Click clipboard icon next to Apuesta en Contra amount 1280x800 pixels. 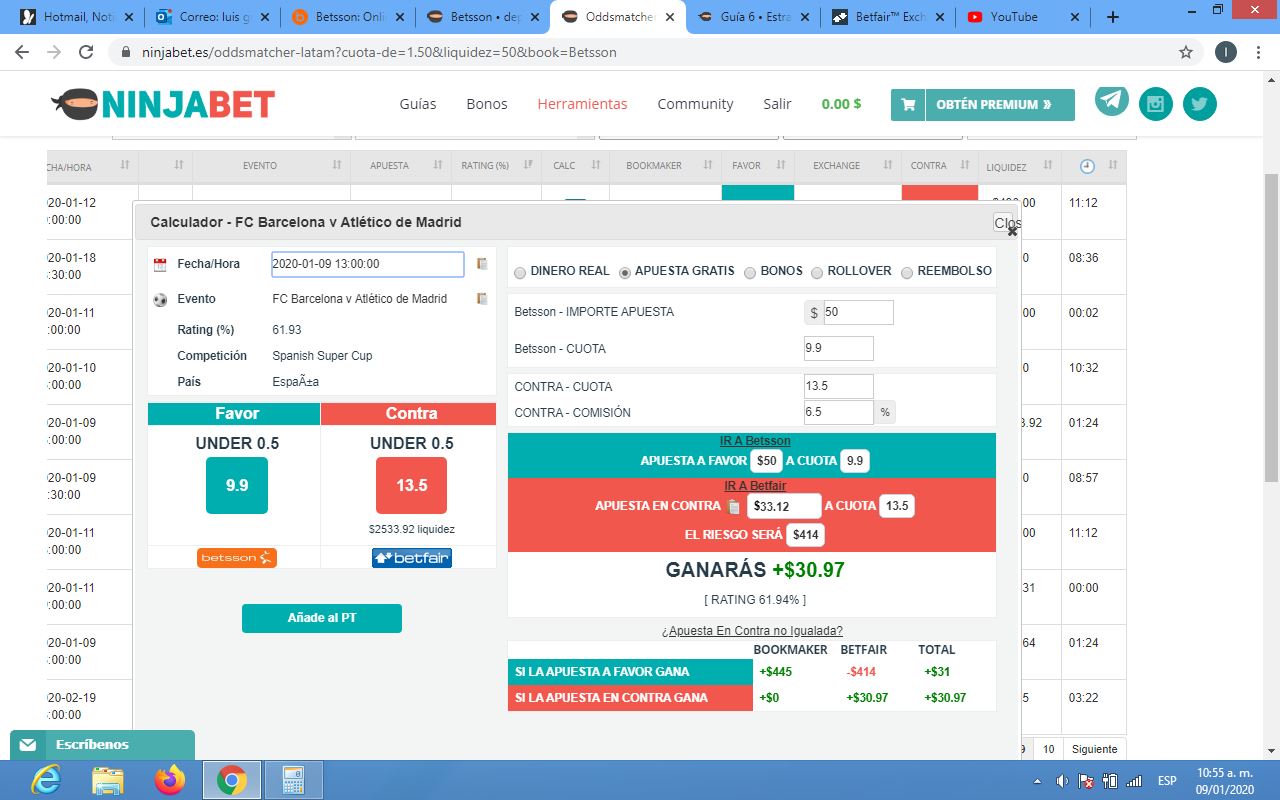click(x=733, y=506)
